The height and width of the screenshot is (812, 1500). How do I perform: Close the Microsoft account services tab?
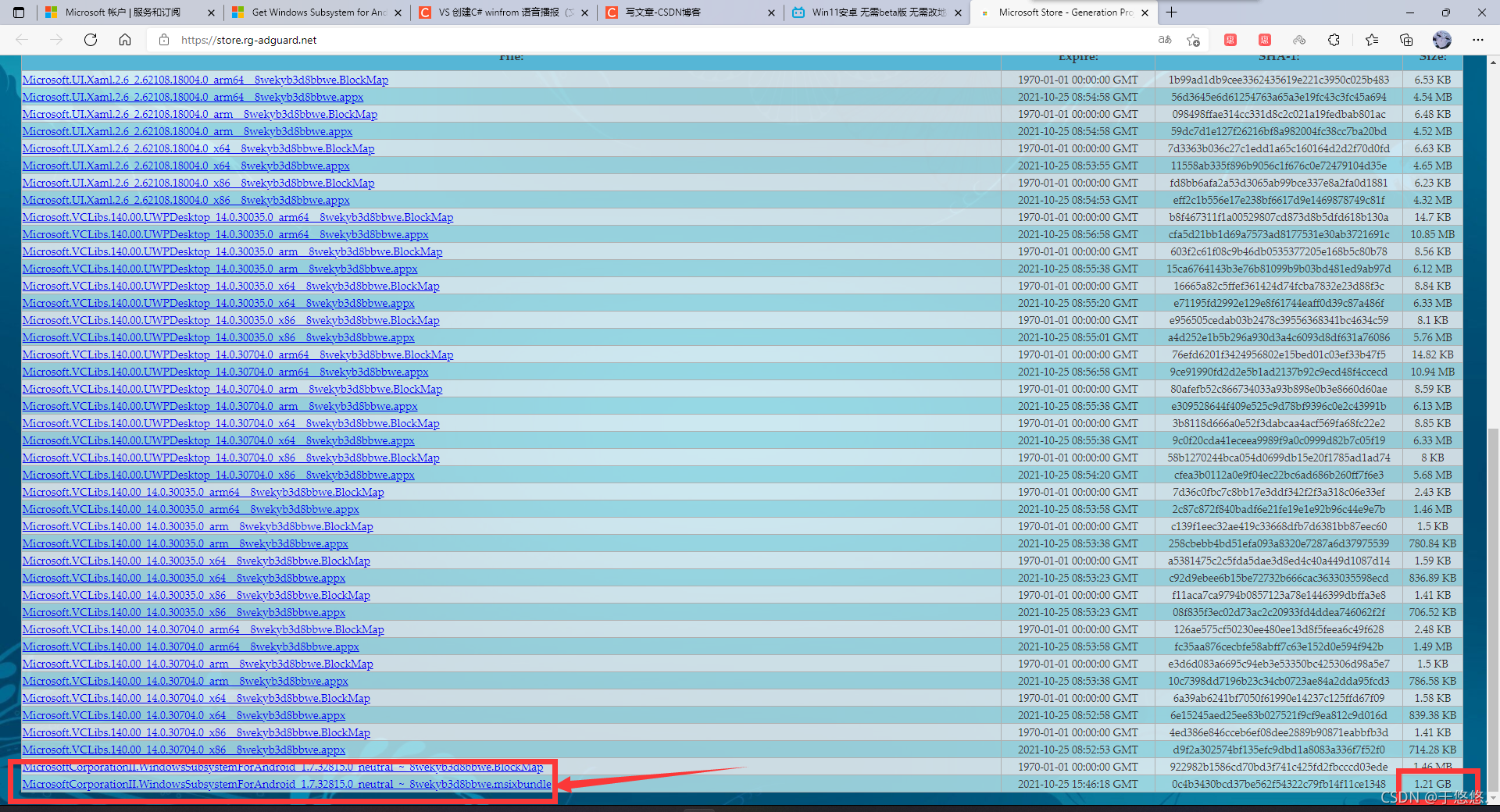pyautogui.click(x=211, y=12)
